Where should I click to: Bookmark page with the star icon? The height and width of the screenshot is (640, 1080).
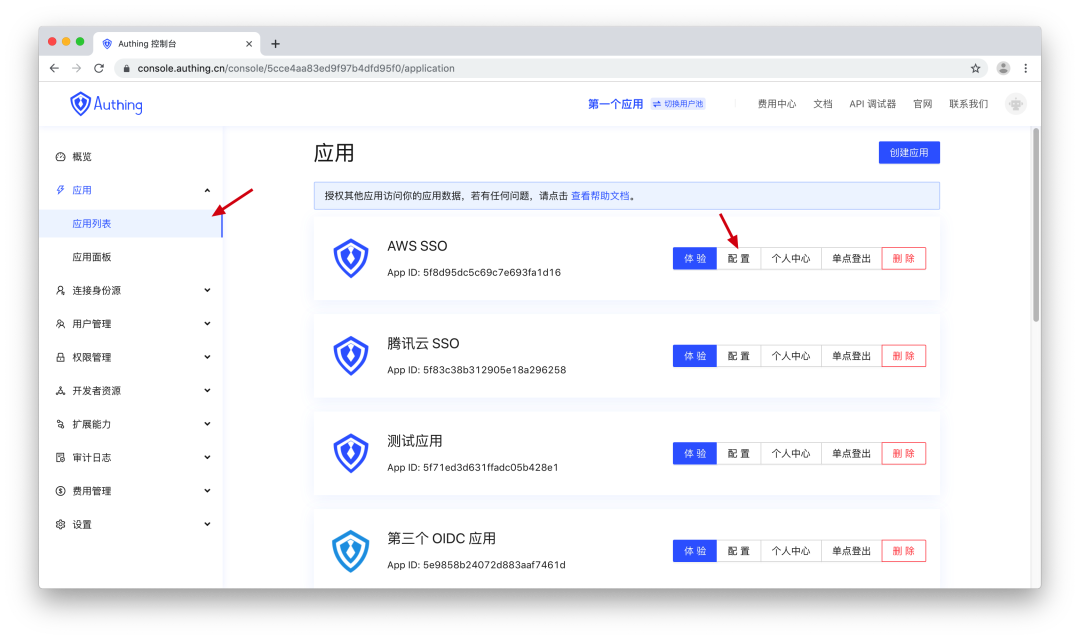tap(975, 68)
